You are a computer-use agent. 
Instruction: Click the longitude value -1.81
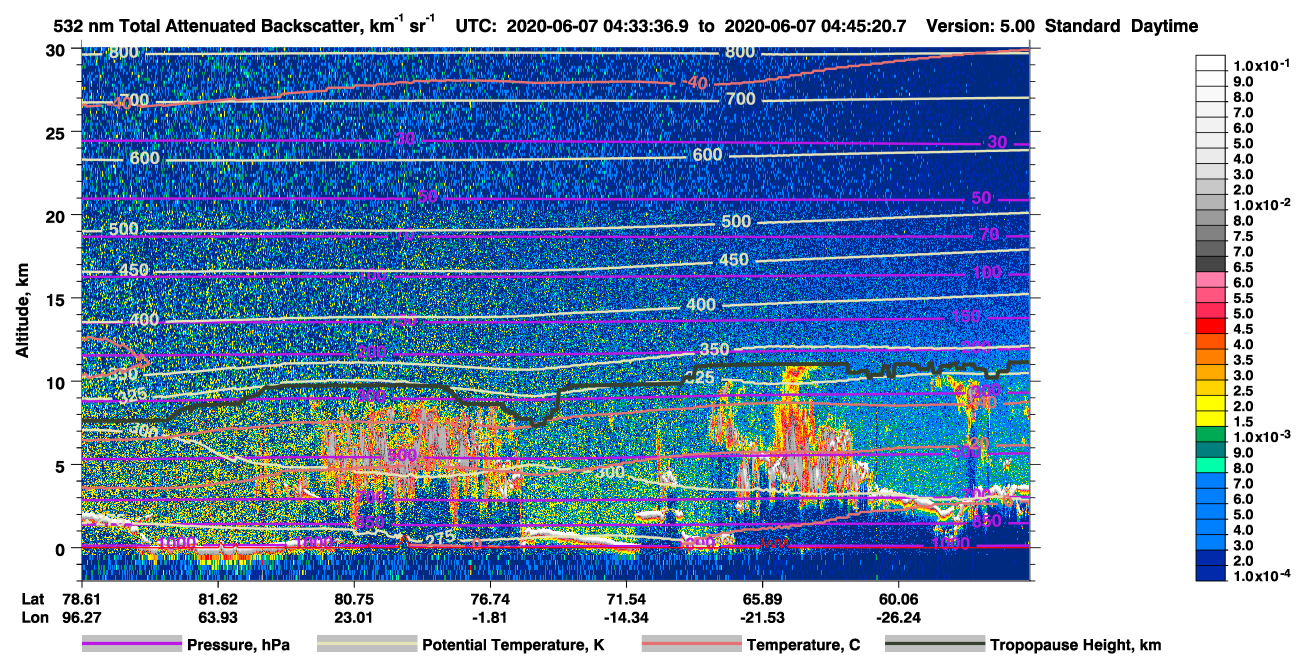tap(490, 617)
